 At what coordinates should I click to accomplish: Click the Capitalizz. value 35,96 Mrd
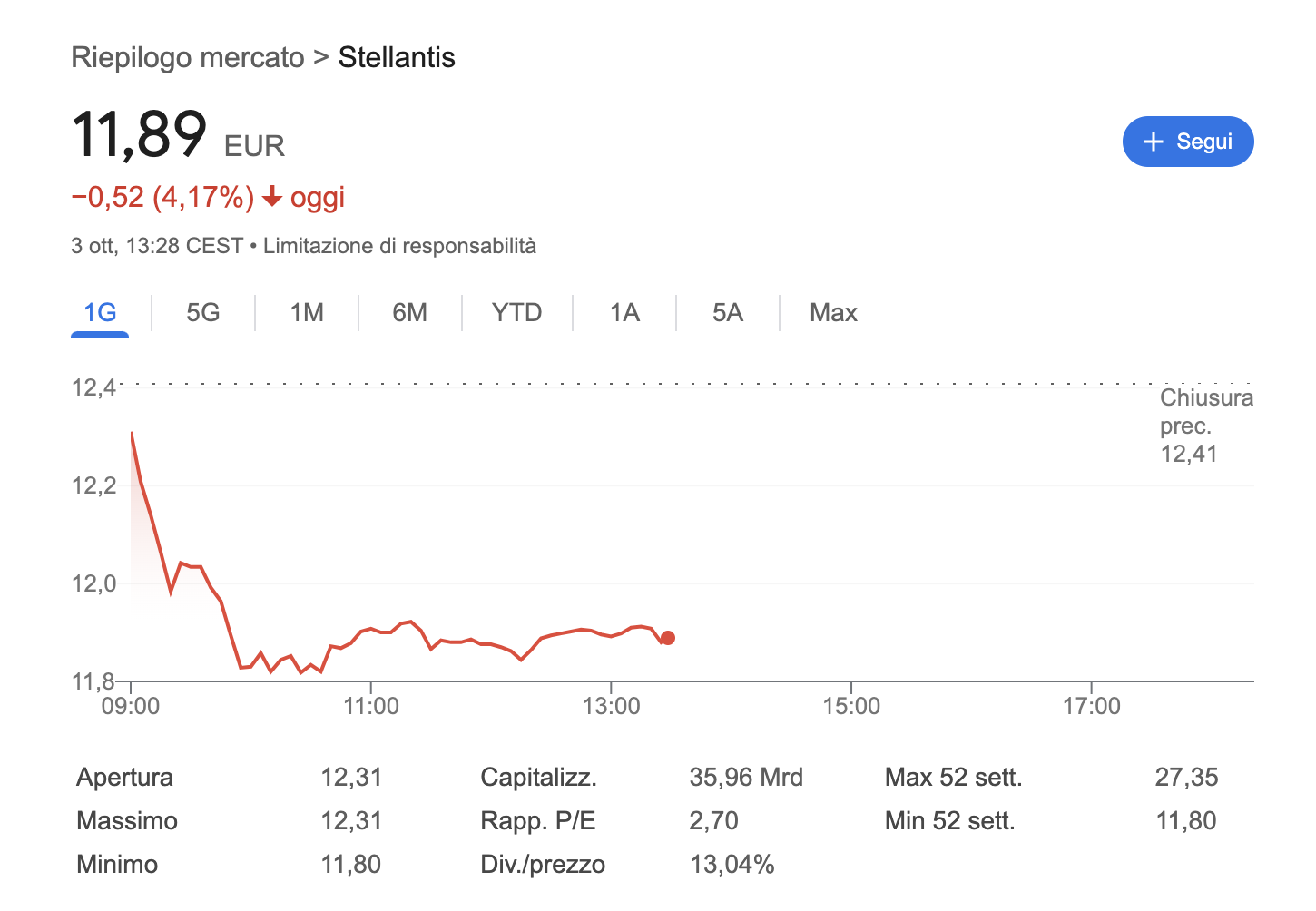click(746, 778)
